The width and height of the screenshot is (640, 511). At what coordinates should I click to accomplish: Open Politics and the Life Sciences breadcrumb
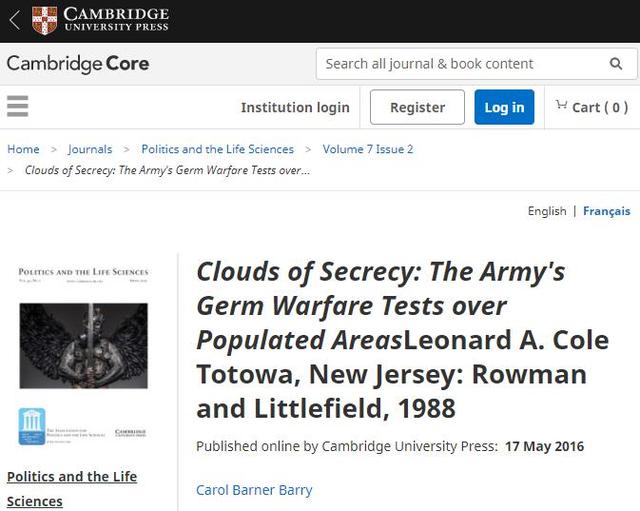(217, 149)
